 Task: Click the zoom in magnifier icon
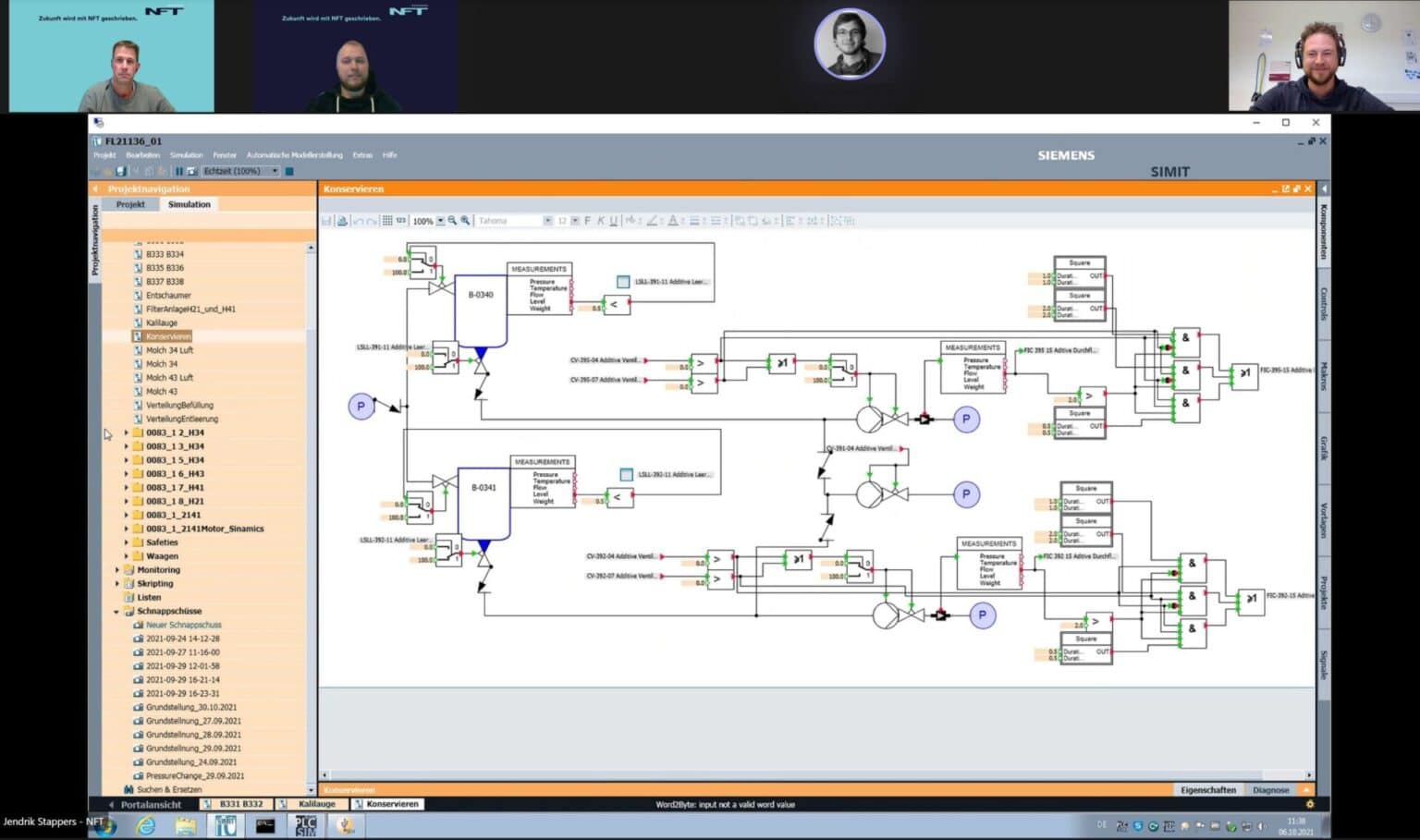pos(465,221)
